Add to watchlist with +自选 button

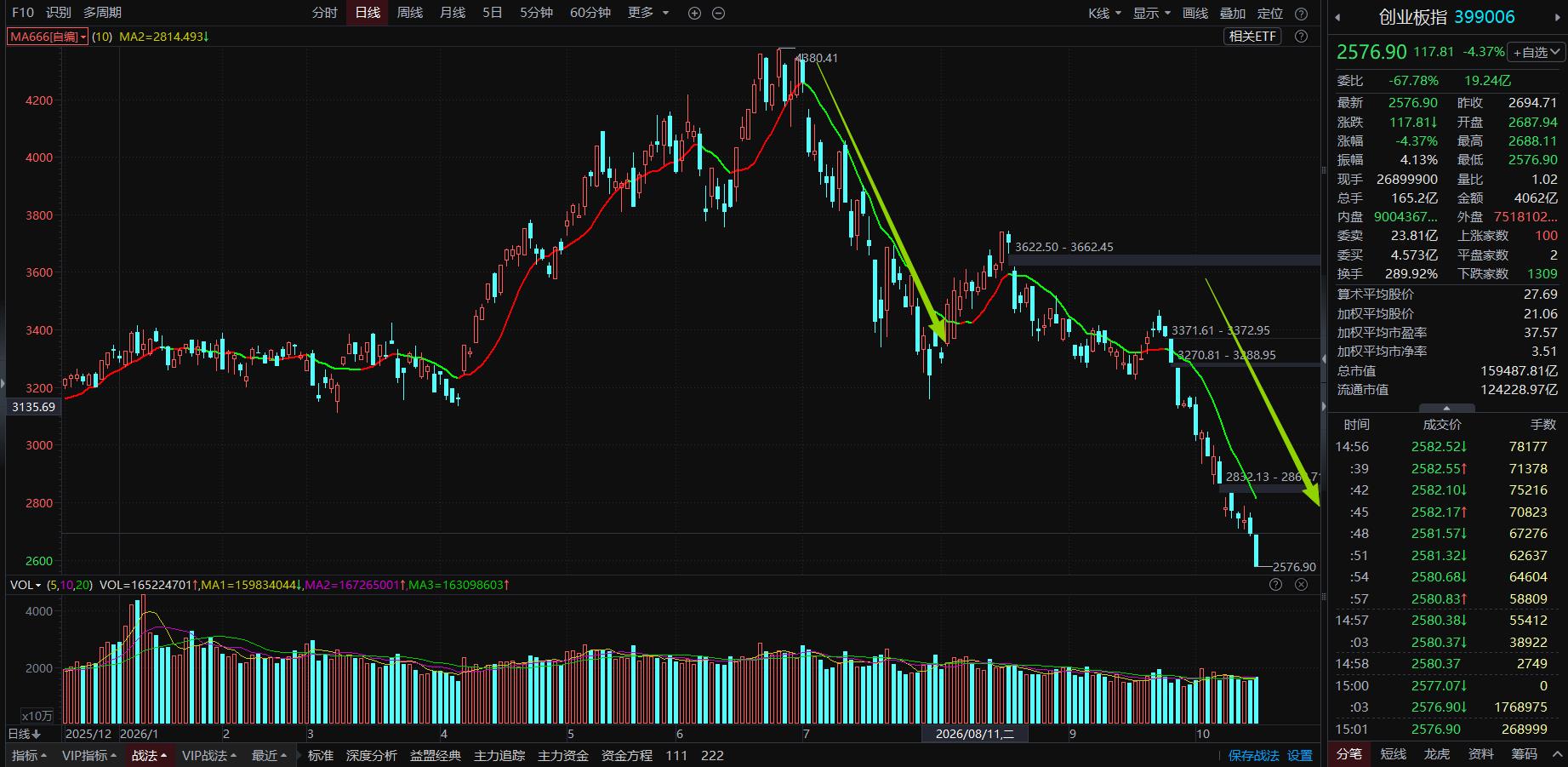pyautogui.click(x=1536, y=52)
